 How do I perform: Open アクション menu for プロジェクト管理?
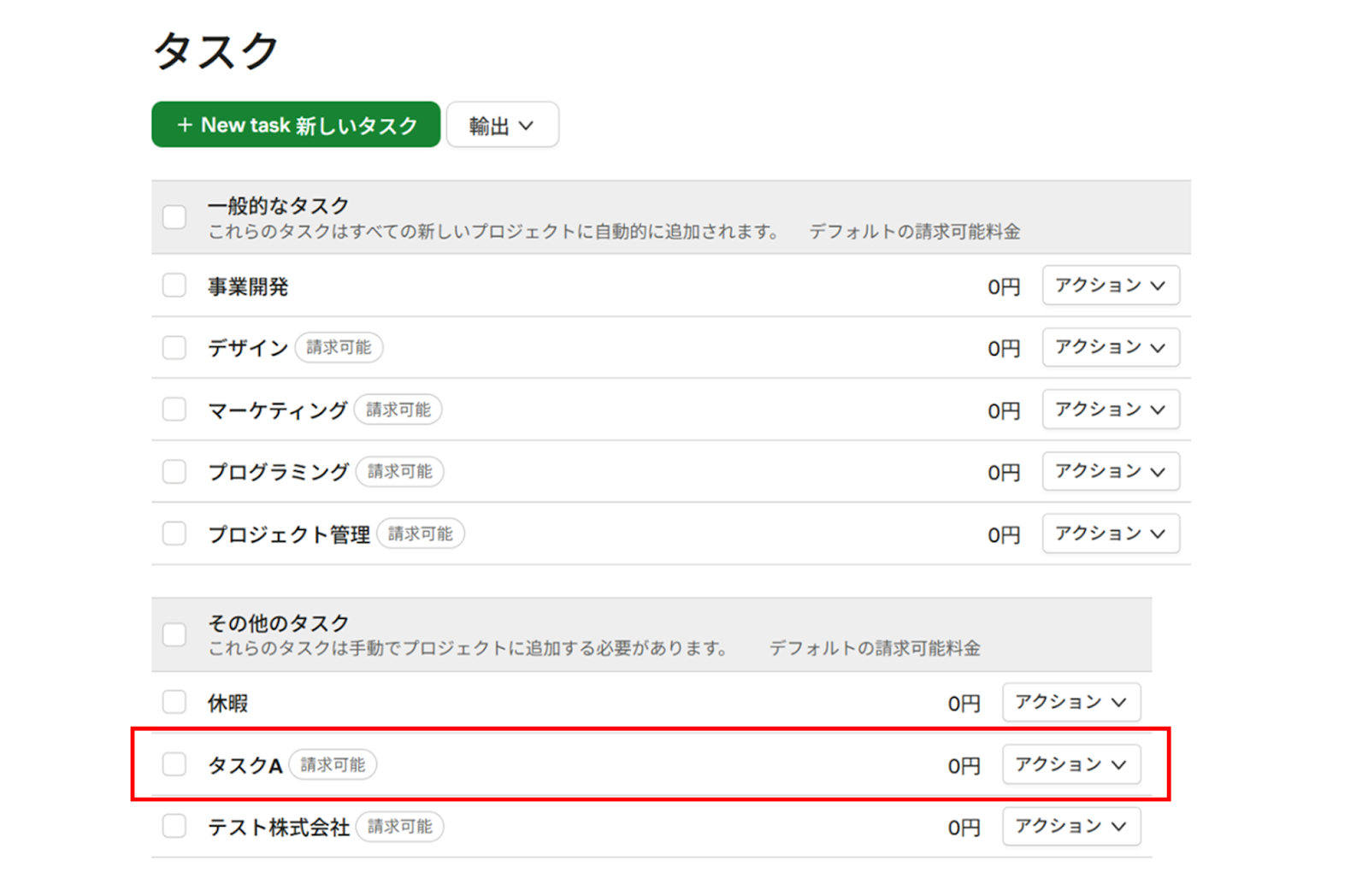coord(1110,533)
